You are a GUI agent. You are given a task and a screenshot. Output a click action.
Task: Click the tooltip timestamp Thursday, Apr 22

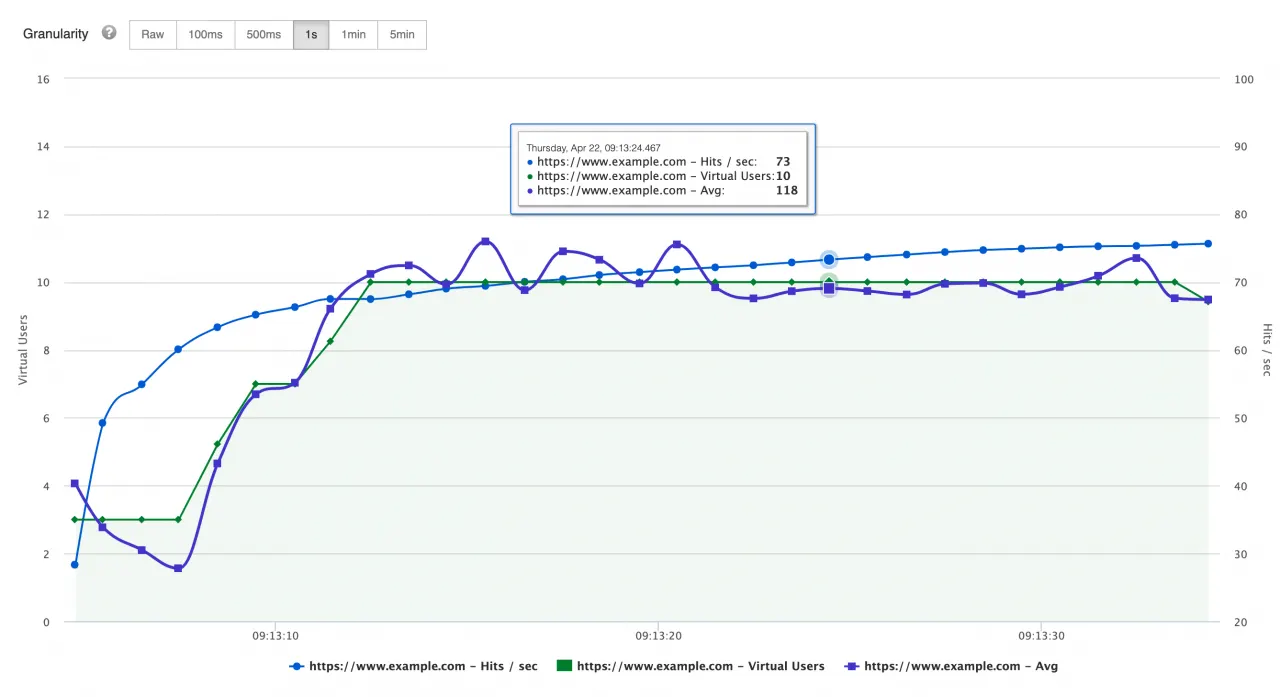pyautogui.click(x=594, y=148)
